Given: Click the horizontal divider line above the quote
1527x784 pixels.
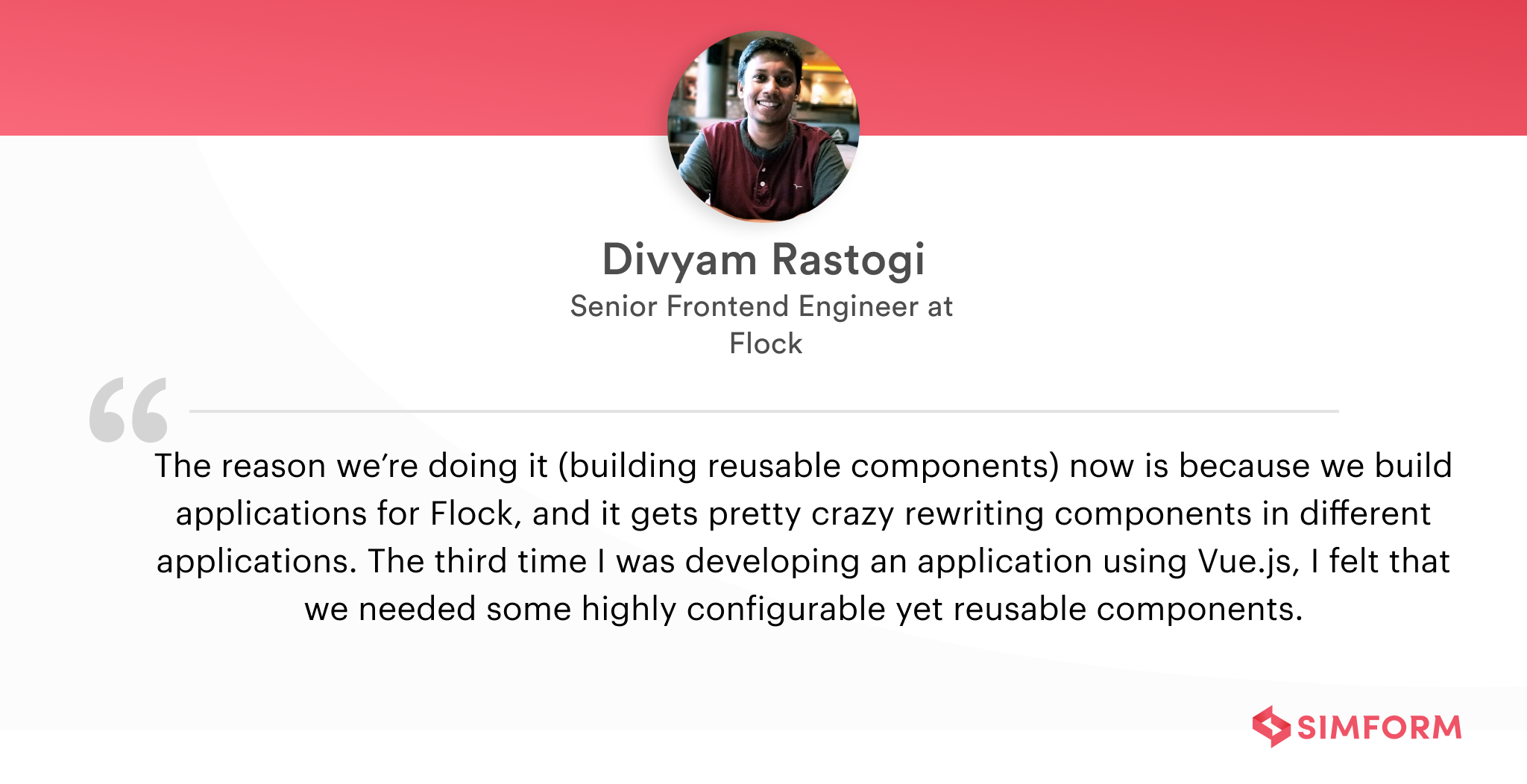Looking at the screenshot, I should (x=763, y=411).
